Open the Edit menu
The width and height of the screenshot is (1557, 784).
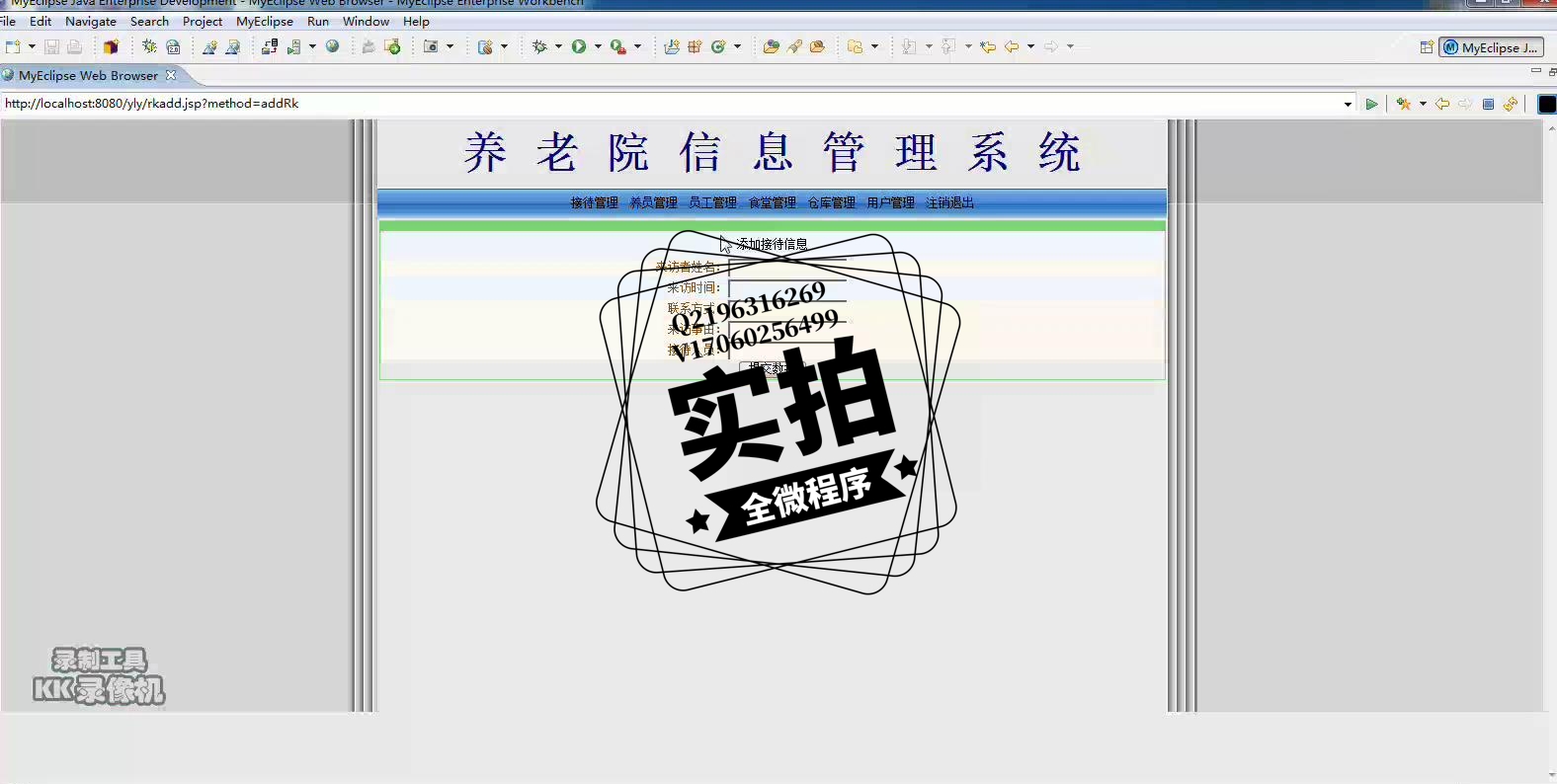tap(41, 21)
